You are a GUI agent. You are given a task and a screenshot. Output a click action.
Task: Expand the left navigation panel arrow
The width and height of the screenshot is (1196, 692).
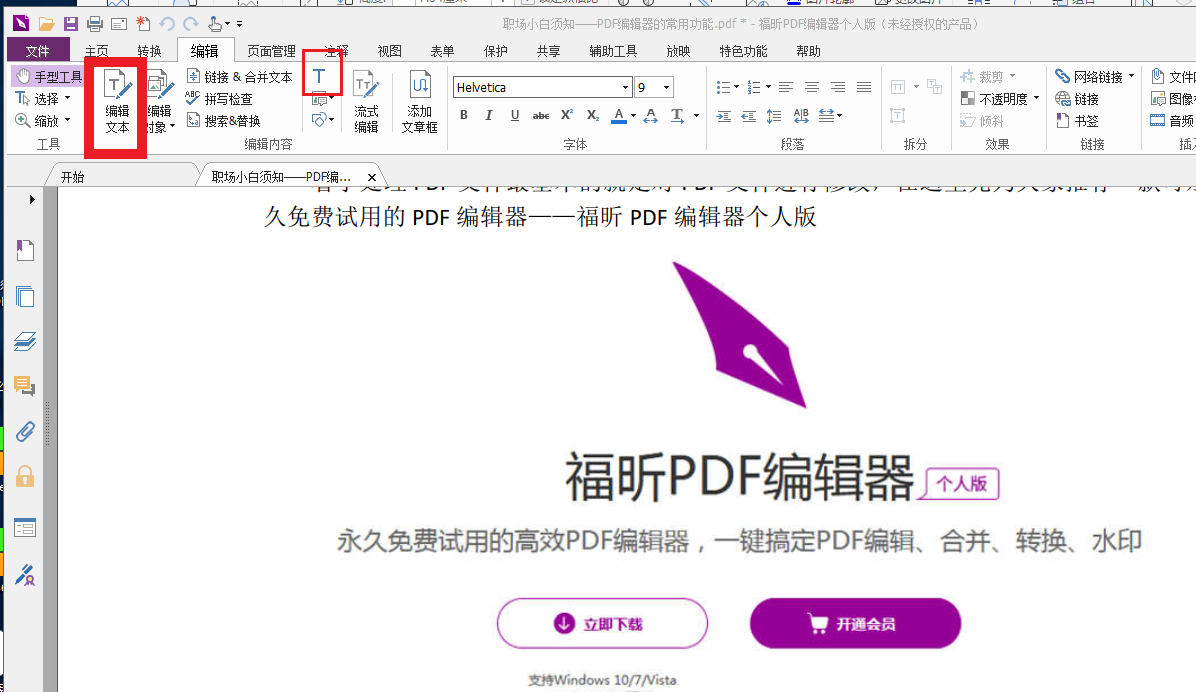(x=32, y=199)
